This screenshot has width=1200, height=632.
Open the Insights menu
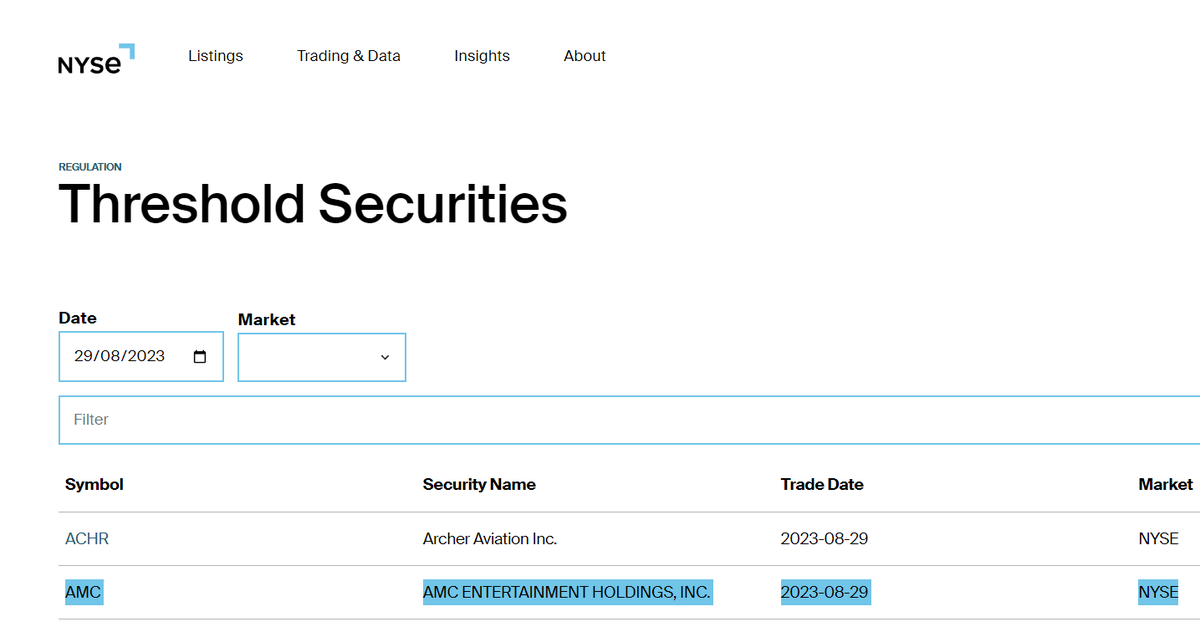482,56
